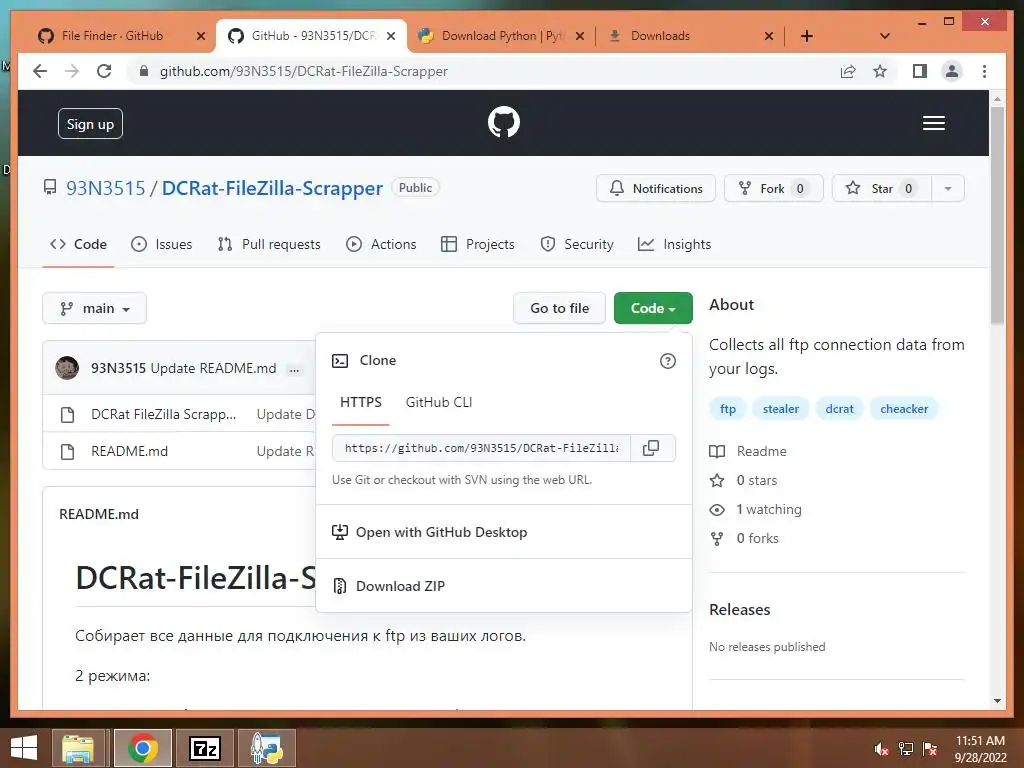
Task: Open the Security repository tab
Action: pos(577,244)
